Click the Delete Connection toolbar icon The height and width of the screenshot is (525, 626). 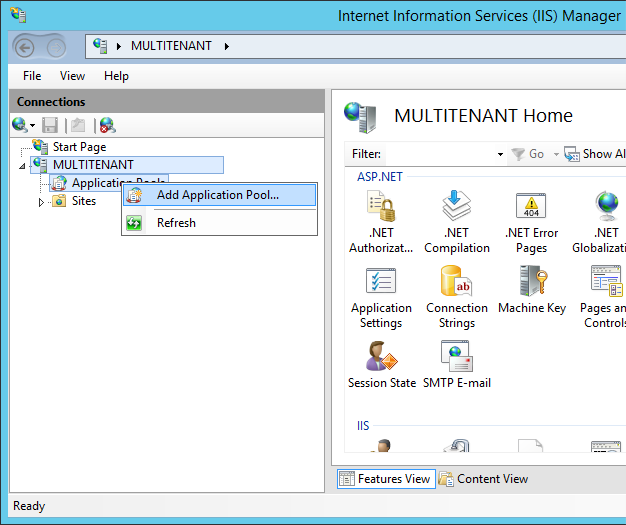click(x=107, y=125)
